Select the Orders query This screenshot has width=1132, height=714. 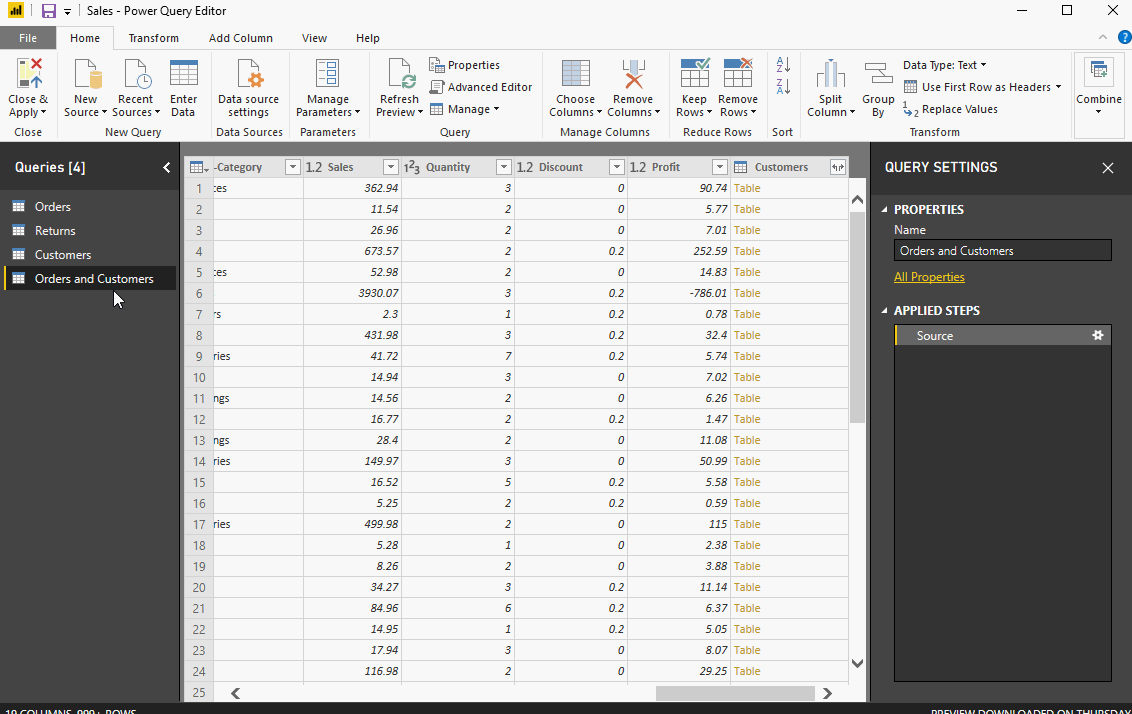tap(90, 206)
